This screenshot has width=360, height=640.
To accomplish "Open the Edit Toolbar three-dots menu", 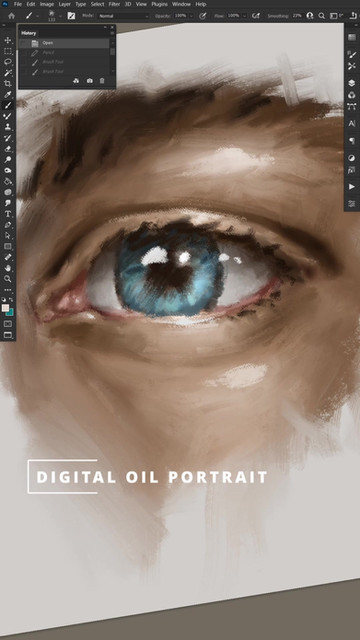I will coord(7,290).
